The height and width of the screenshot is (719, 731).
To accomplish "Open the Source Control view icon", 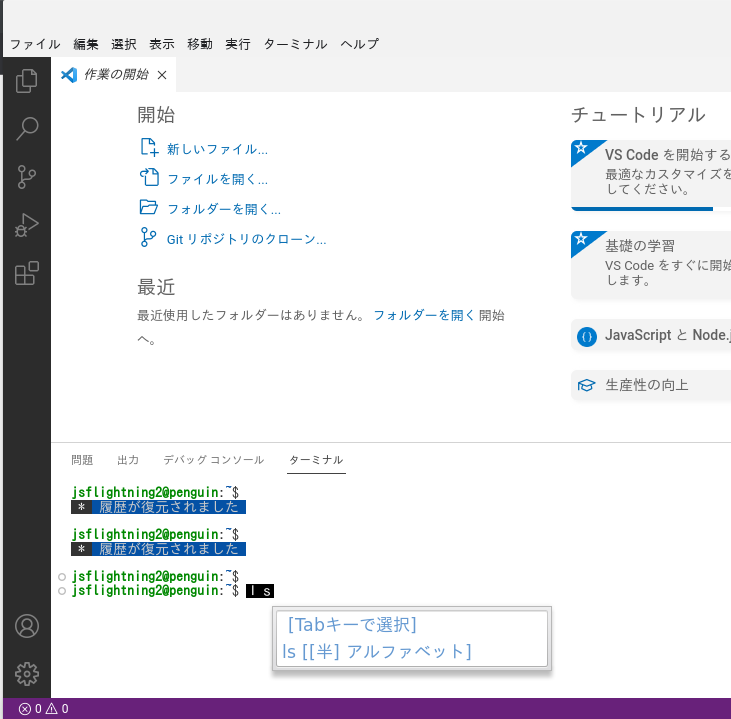I will point(27,177).
